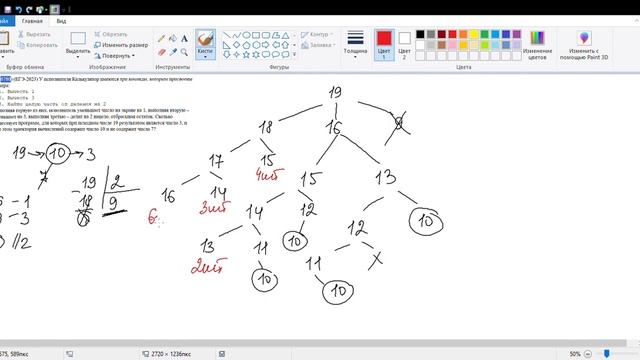
Task: Click the Copy (Копировать) button
Action: pos(38,45)
